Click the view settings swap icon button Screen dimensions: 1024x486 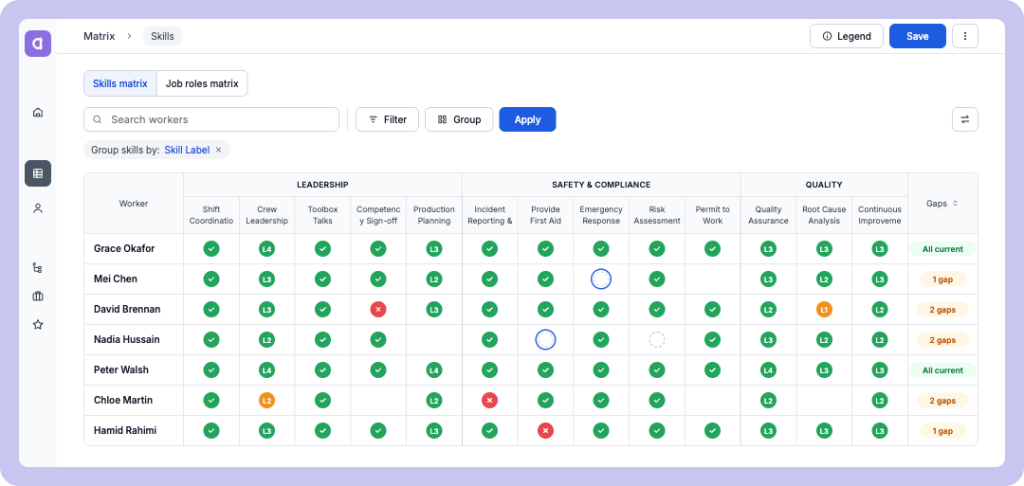point(965,120)
